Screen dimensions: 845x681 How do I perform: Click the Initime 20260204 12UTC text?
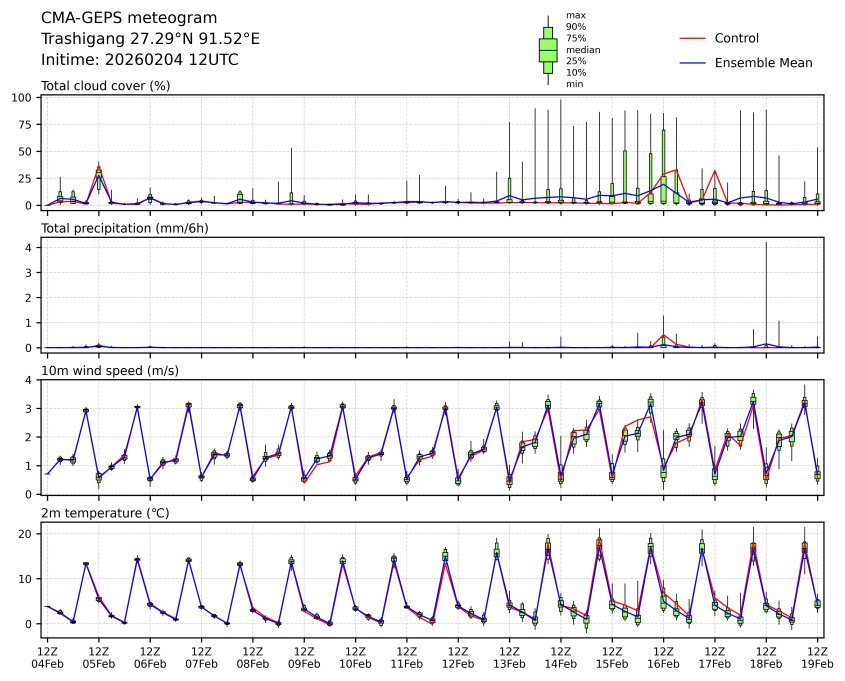(x=139, y=60)
